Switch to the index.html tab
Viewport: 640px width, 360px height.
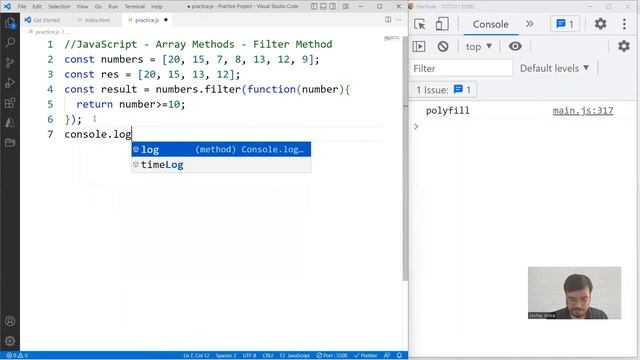[x=93, y=20]
